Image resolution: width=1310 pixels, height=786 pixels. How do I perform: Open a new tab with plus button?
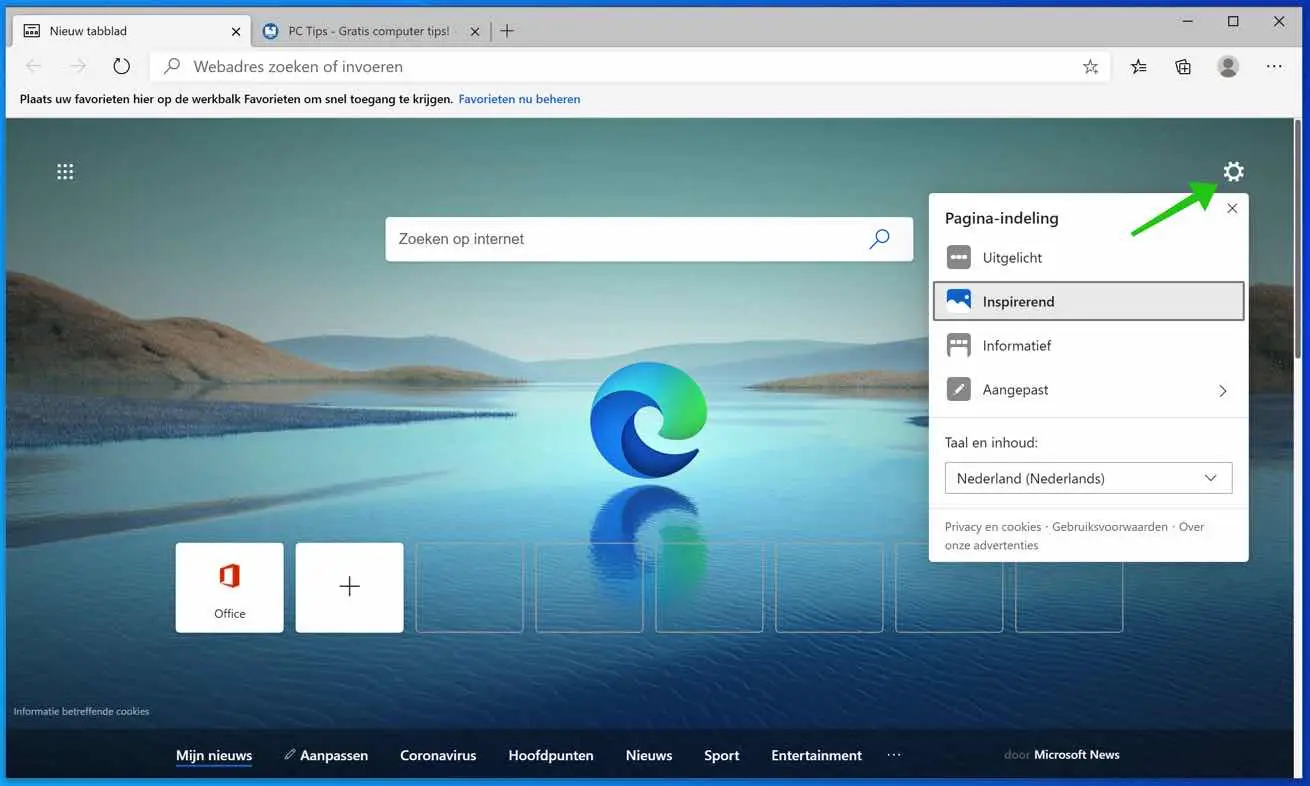(507, 31)
